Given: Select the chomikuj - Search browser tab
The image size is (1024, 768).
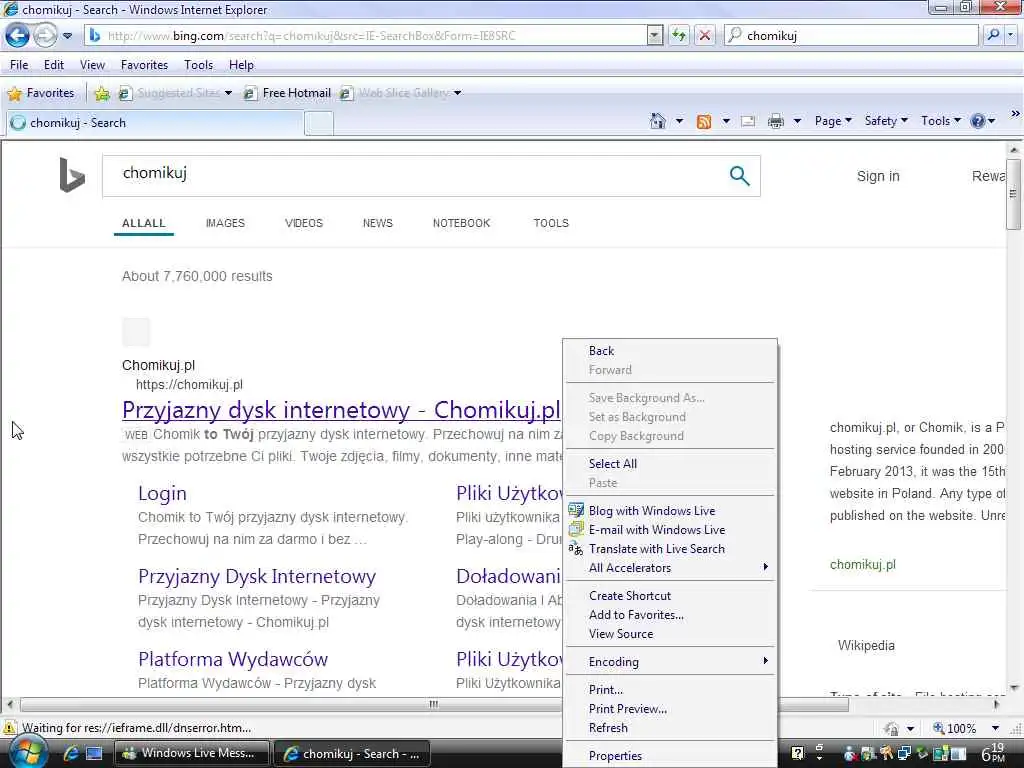Looking at the screenshot, I should tap(154, 123).
